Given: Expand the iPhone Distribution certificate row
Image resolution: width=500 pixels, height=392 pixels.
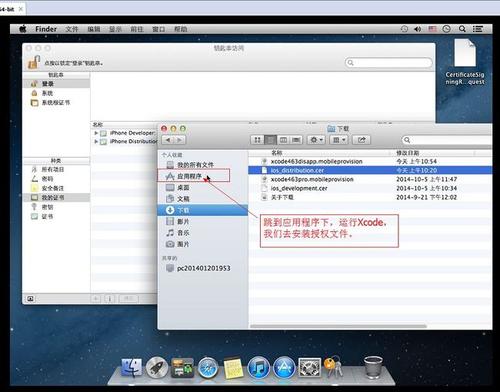Looking at the screenshot, I should point(96,142).
